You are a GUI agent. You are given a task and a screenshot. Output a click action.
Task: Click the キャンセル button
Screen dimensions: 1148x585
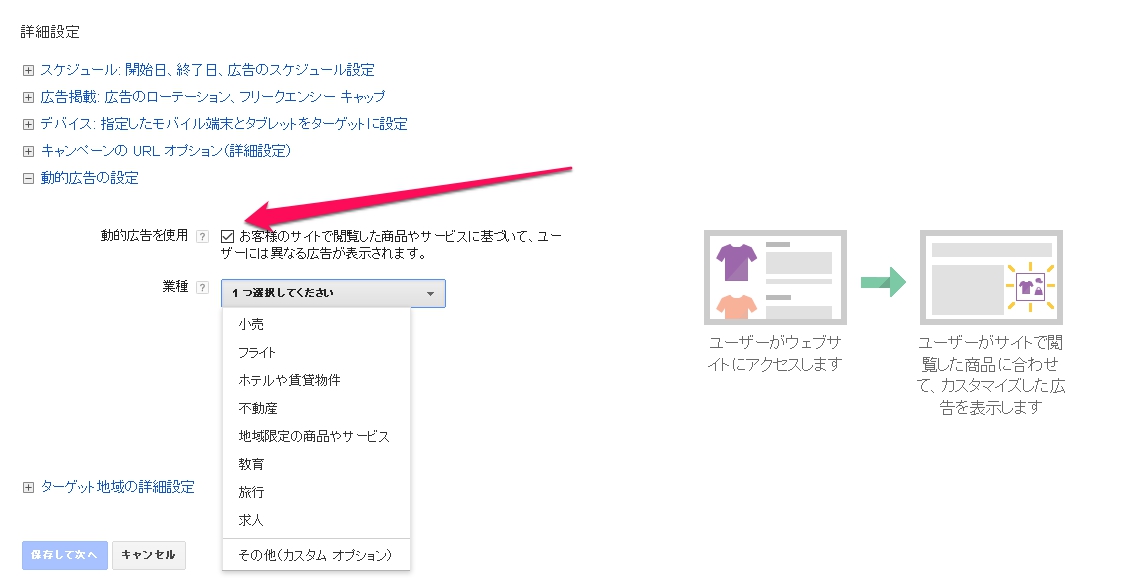coord(149,555)
